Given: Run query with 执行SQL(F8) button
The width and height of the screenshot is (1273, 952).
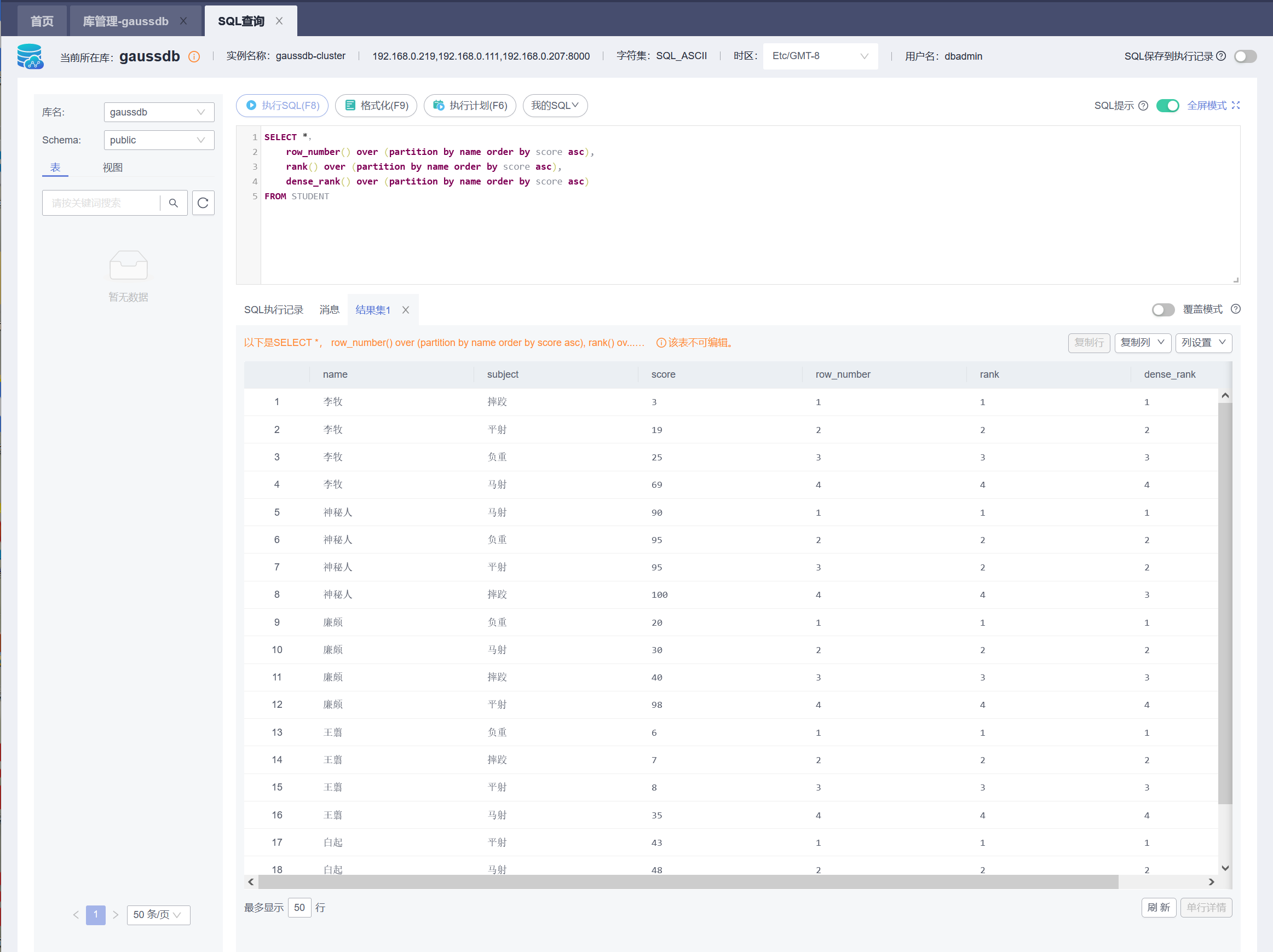Looking at the screenshot, I should coord(282,105).
